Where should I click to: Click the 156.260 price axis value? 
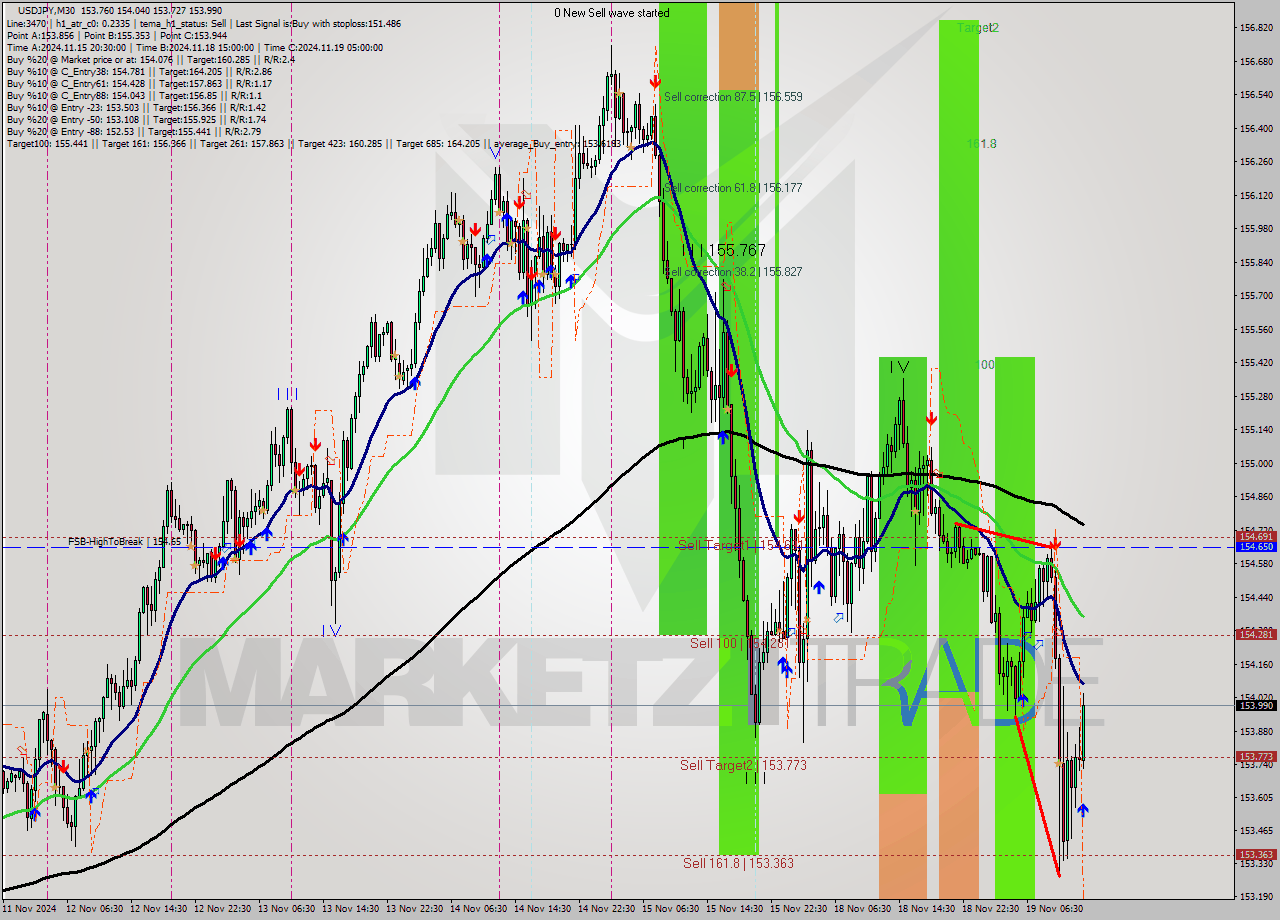(1257, 162)
